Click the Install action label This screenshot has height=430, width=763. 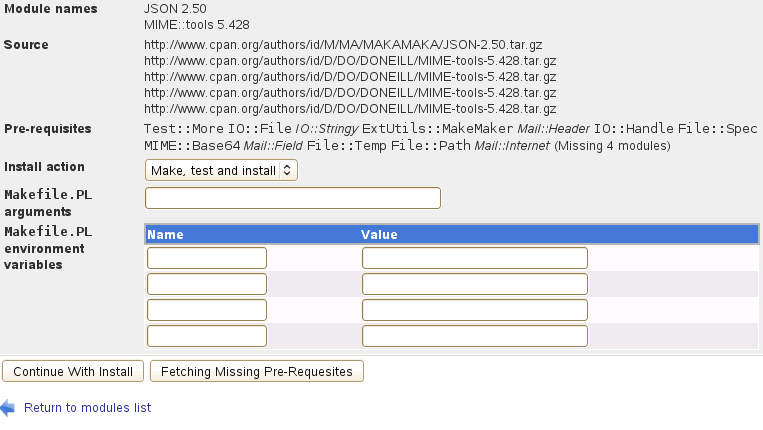pos(44,167)
